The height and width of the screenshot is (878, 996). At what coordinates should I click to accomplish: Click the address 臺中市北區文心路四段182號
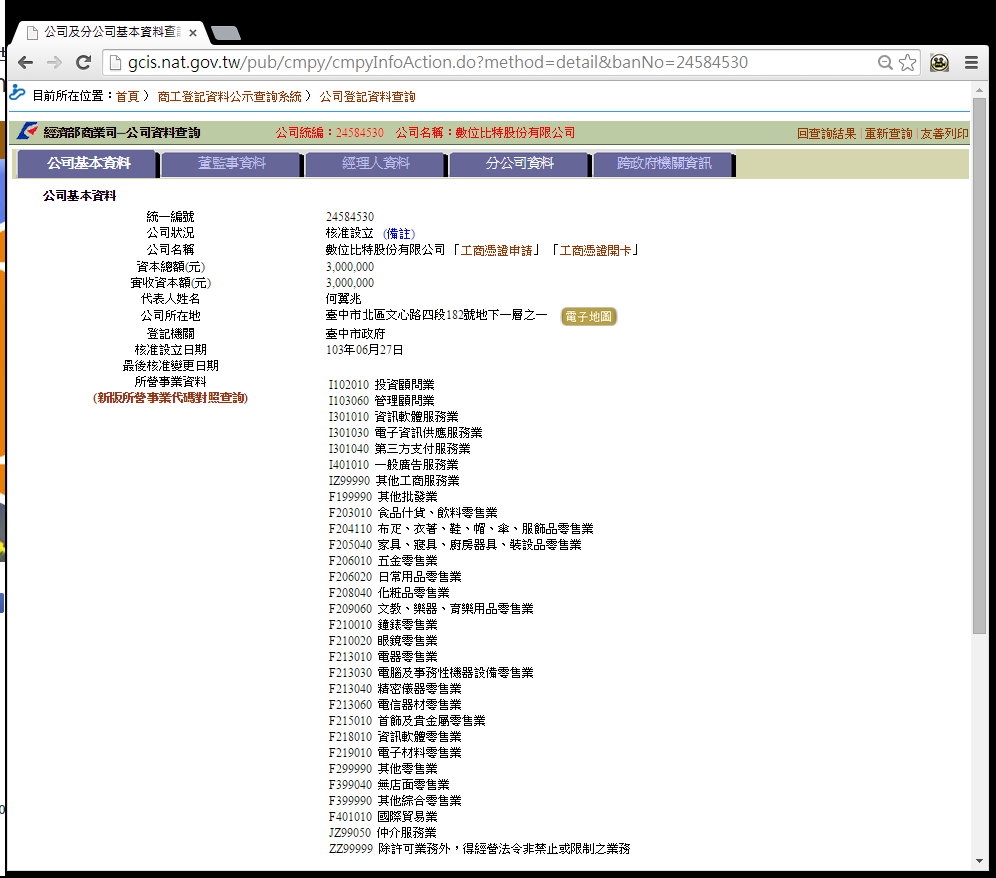tap(436, 315)
